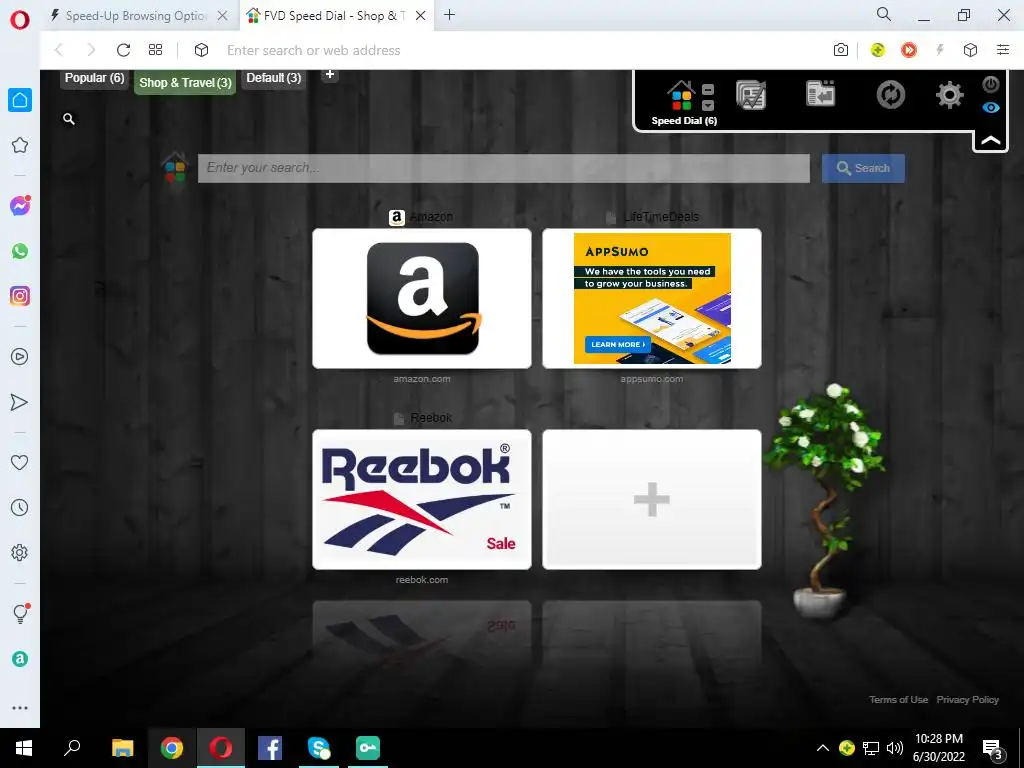The width and height of the screenshot is (1024, 768).
Task: Open a new browser tab
Action: click(449, 15)
